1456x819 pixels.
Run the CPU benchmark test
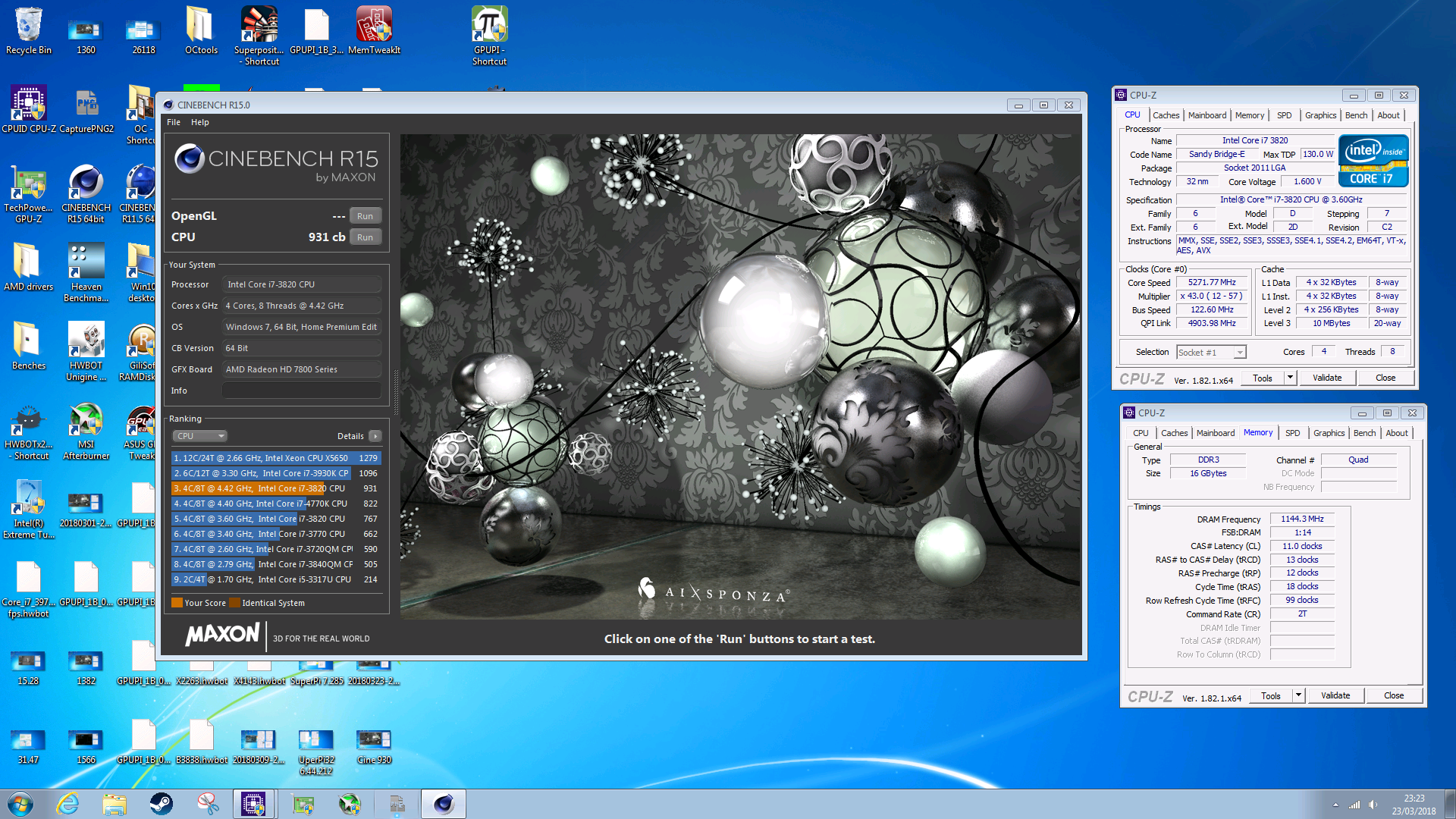click(x=365, y=237)
